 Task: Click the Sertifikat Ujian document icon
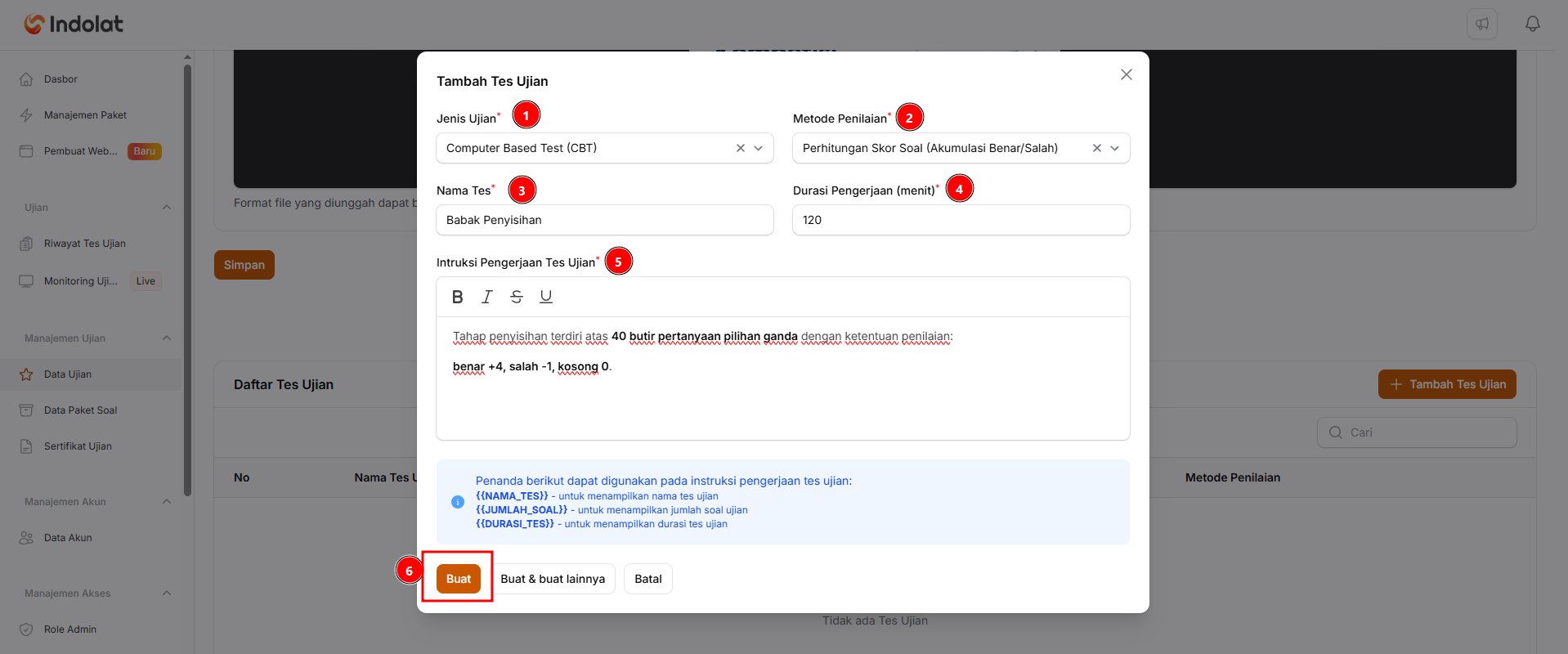pos(26,446)
